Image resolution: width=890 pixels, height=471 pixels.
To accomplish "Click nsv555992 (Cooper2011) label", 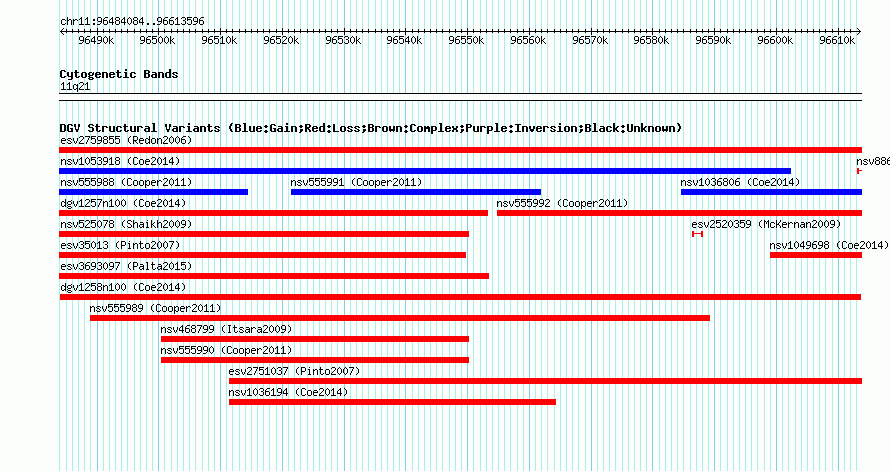I will 562,203.
